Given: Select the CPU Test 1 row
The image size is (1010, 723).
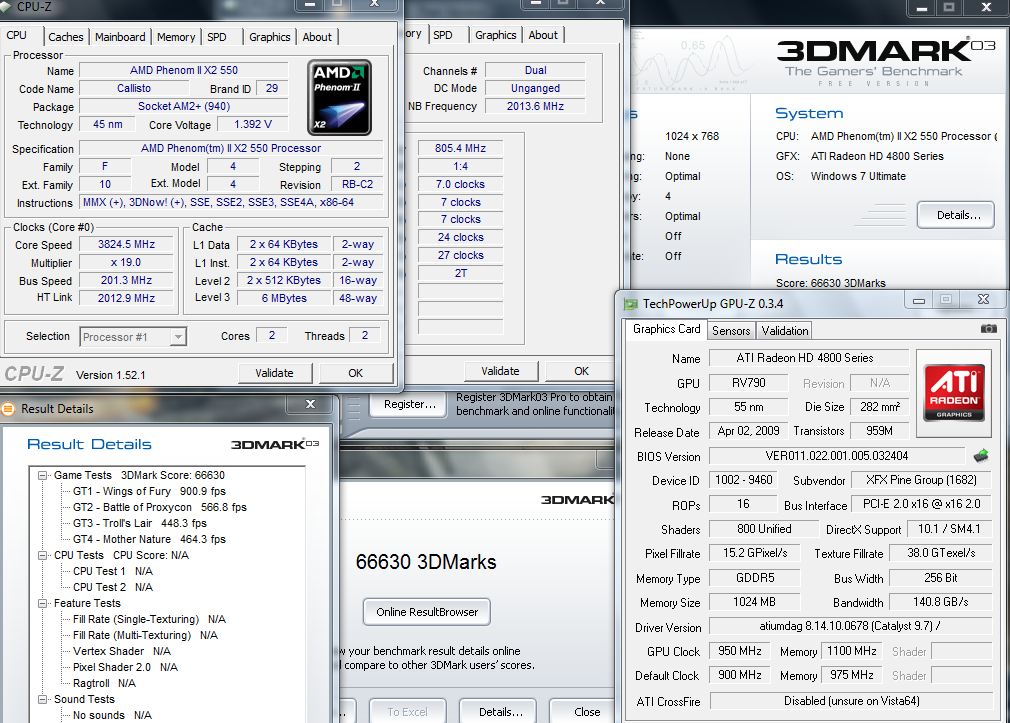Looking at the screenshot, I should pyautogui.click(x=113, y=572).
